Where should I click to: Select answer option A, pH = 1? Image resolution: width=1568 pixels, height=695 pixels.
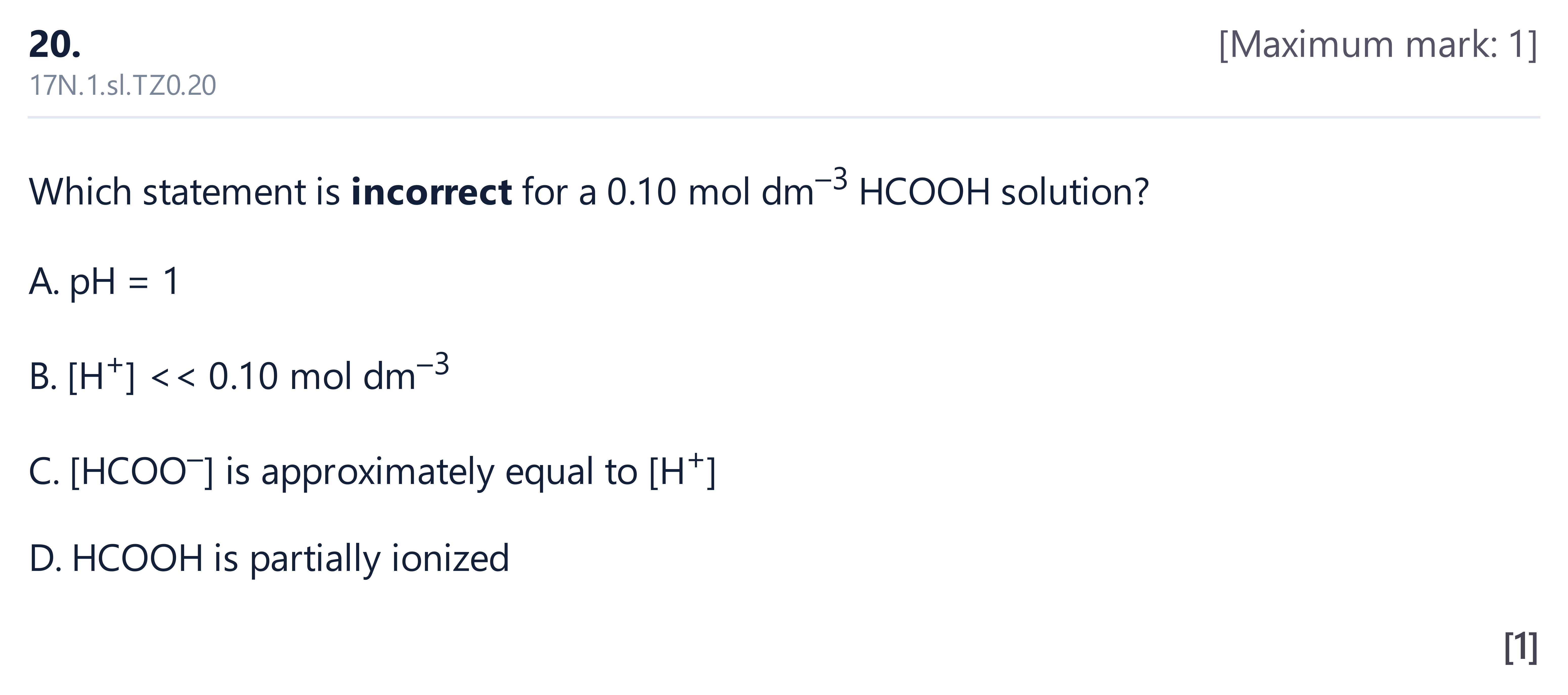point(104,282)
